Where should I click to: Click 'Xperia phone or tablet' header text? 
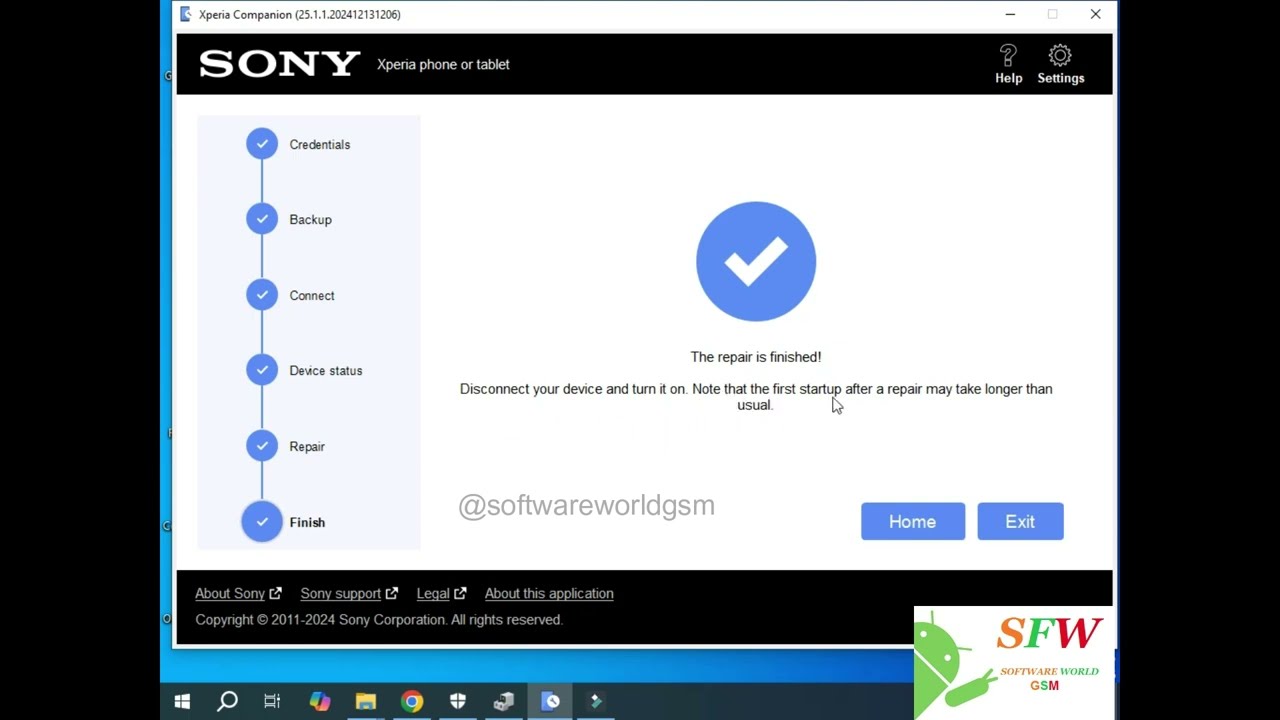[x=443, y=64]
